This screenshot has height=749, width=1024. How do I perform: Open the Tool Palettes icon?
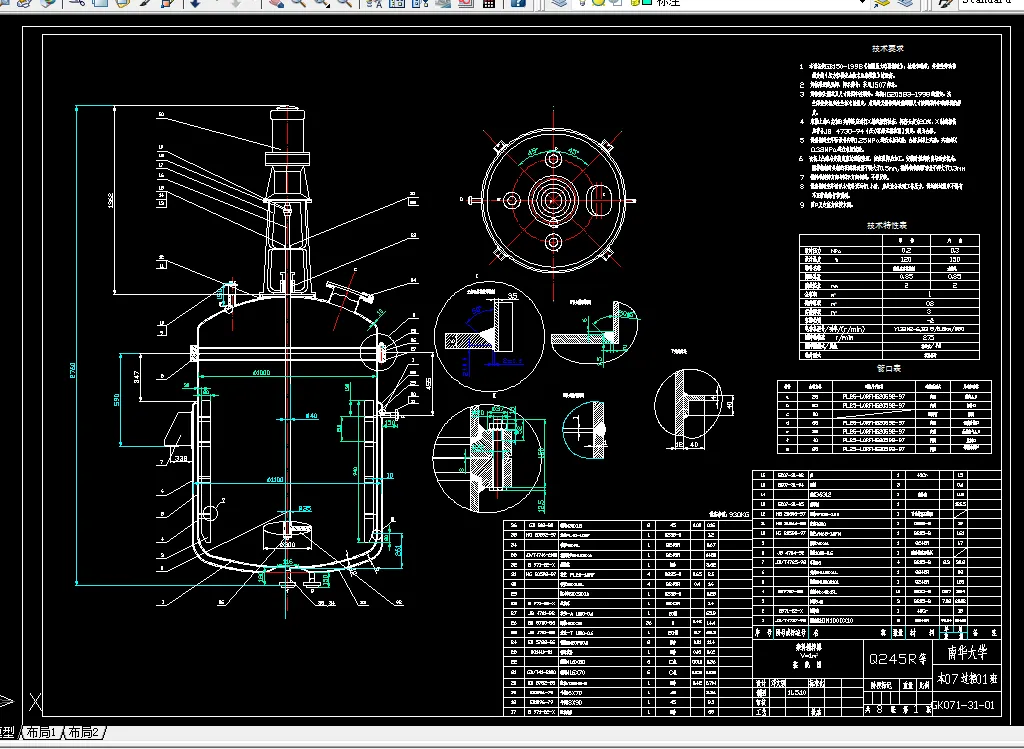tap(419, 3)
